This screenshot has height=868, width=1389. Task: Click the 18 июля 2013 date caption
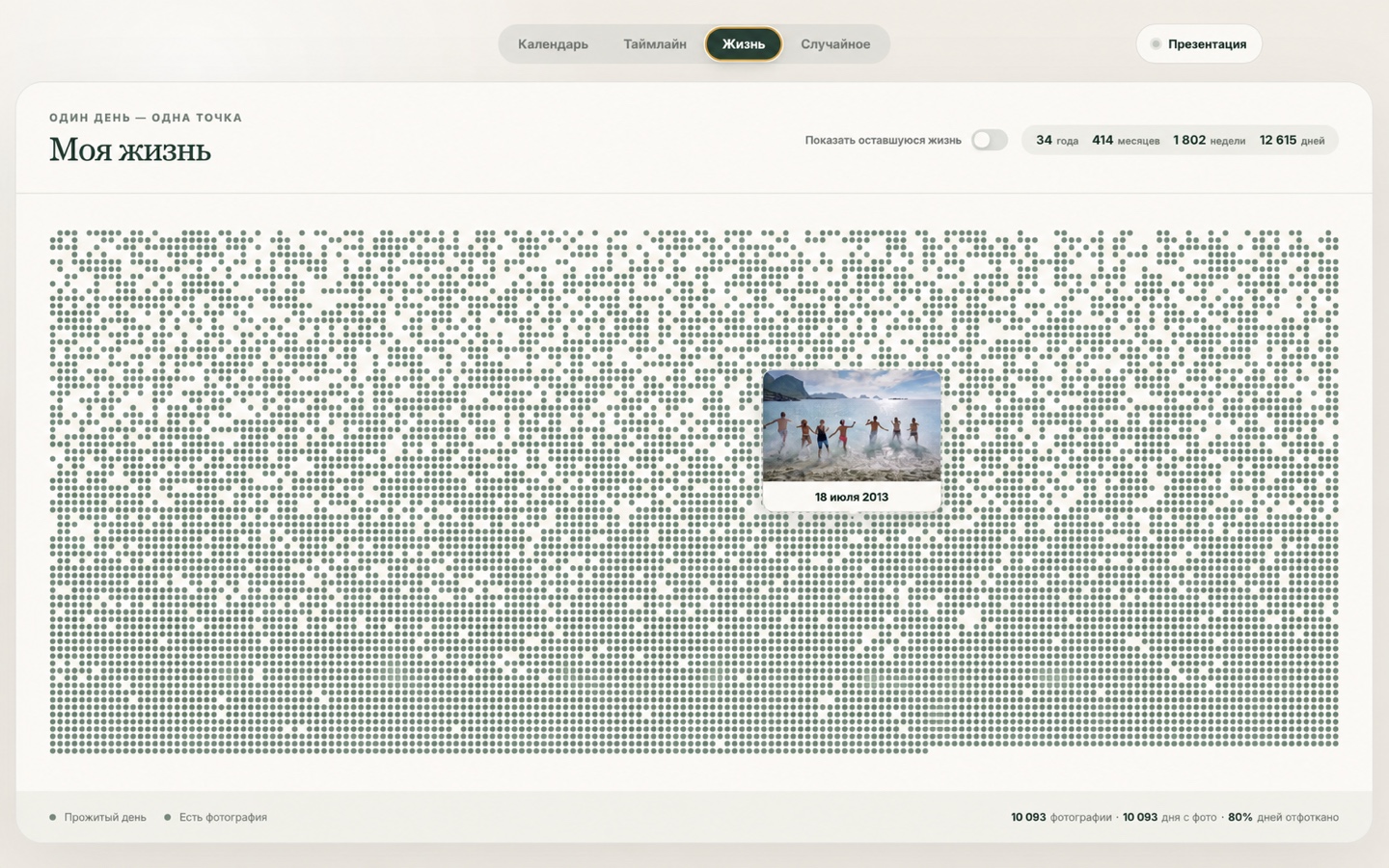coord(852,497)
